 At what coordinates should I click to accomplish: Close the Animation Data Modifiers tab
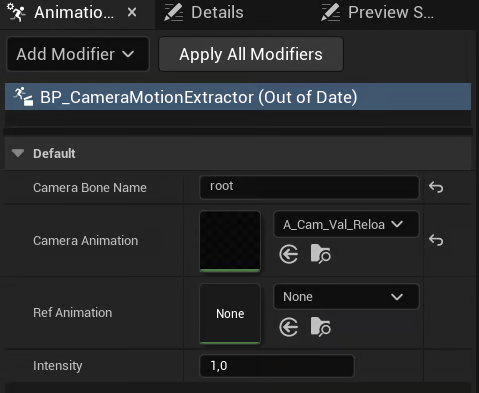(x=132, y=13)
